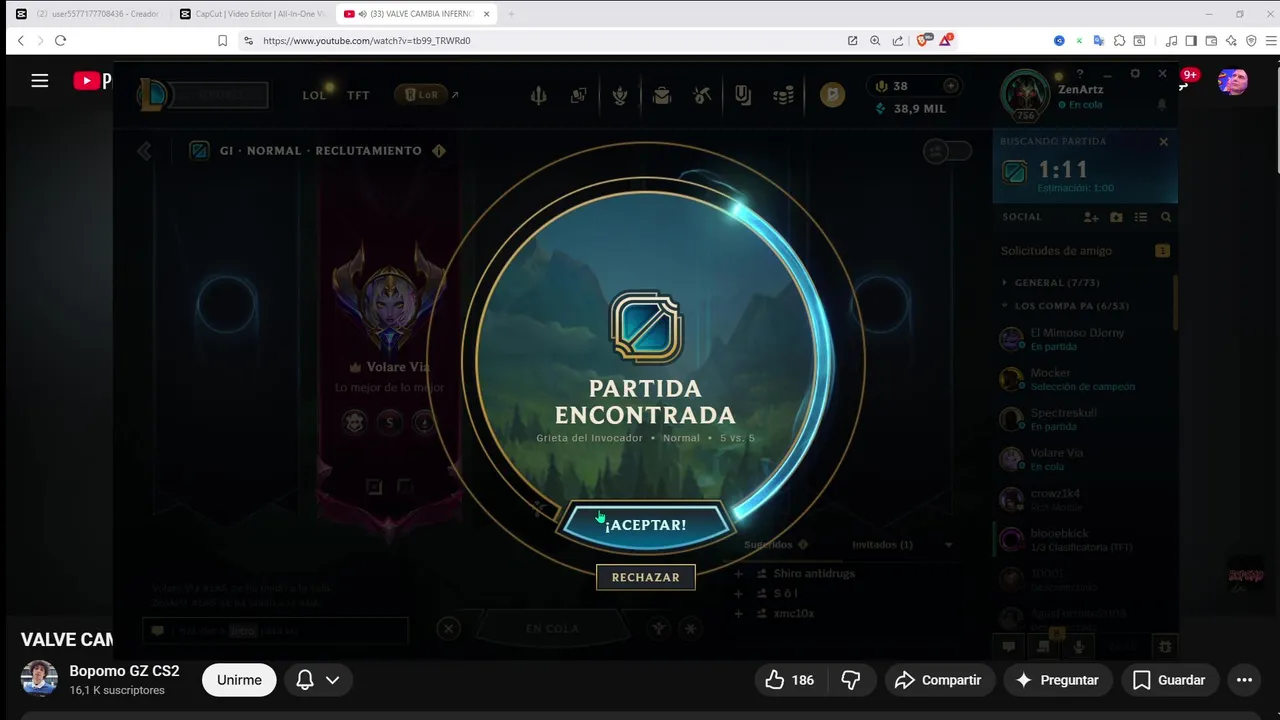Viewport: 1280px width, 720px height.
Task: Click the RP purchase plus icon
Action: (950, 86)
